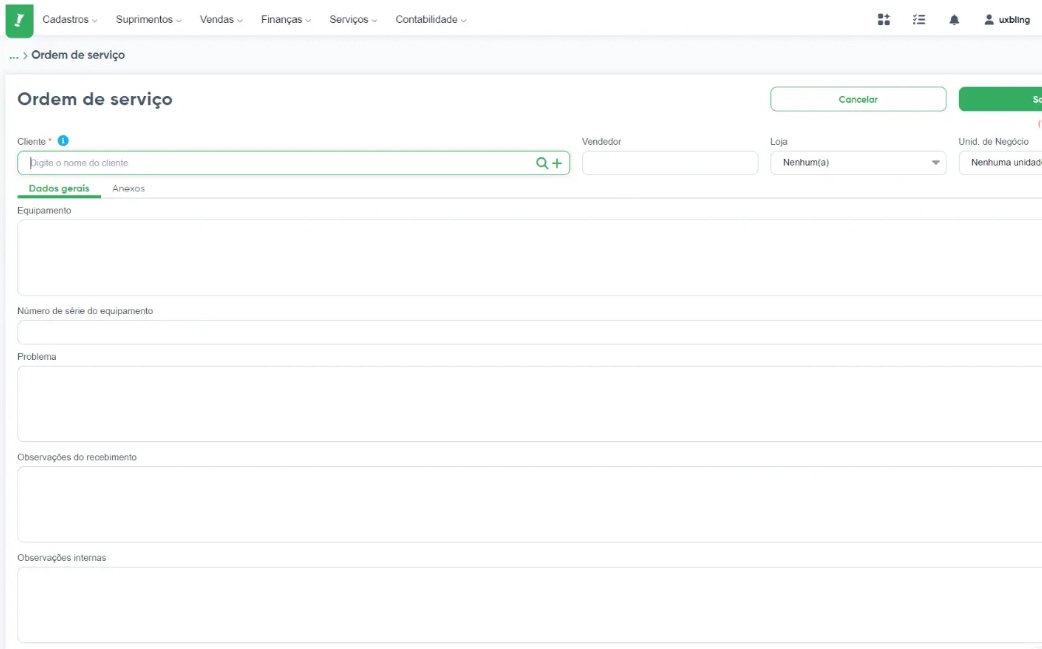This screenshot has height=649, width=1042.
Task: Click the green Bling logo icon
Action: point(19,20)
